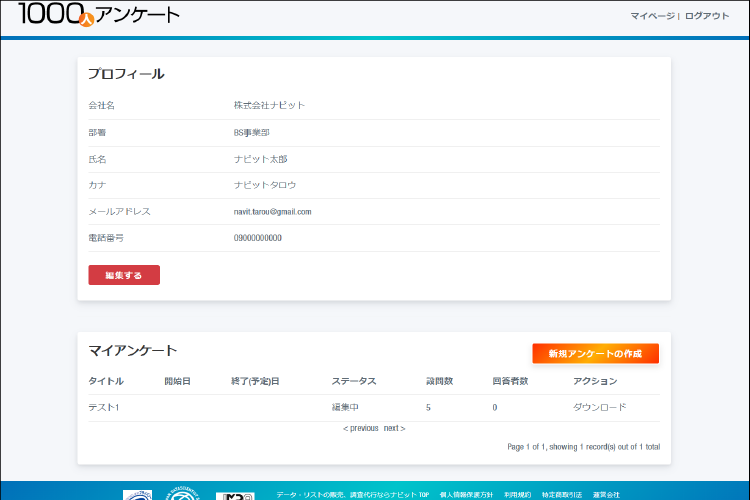Image resolution: width=750 pixels, height=500 pixels.
Task: Click ログアウト link in header
Action: [706, 16]
